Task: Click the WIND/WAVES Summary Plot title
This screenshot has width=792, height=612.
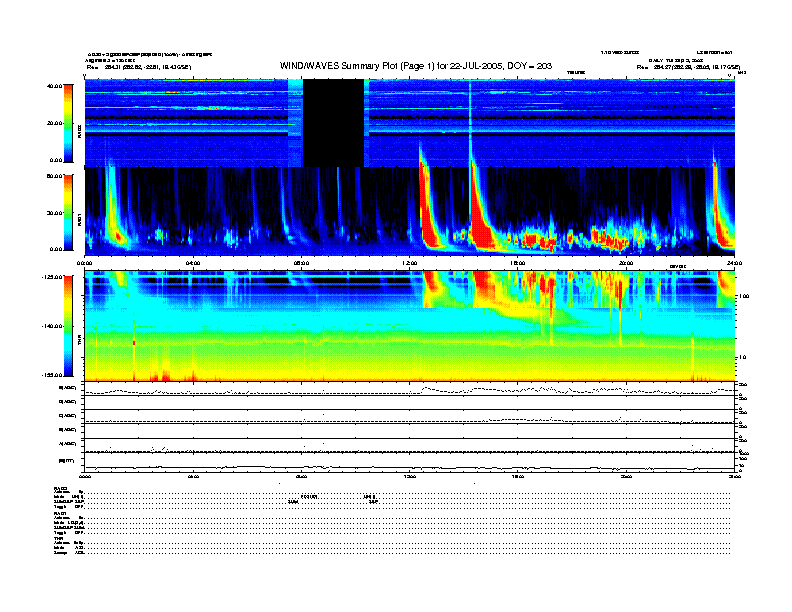Action: point(416,66)
